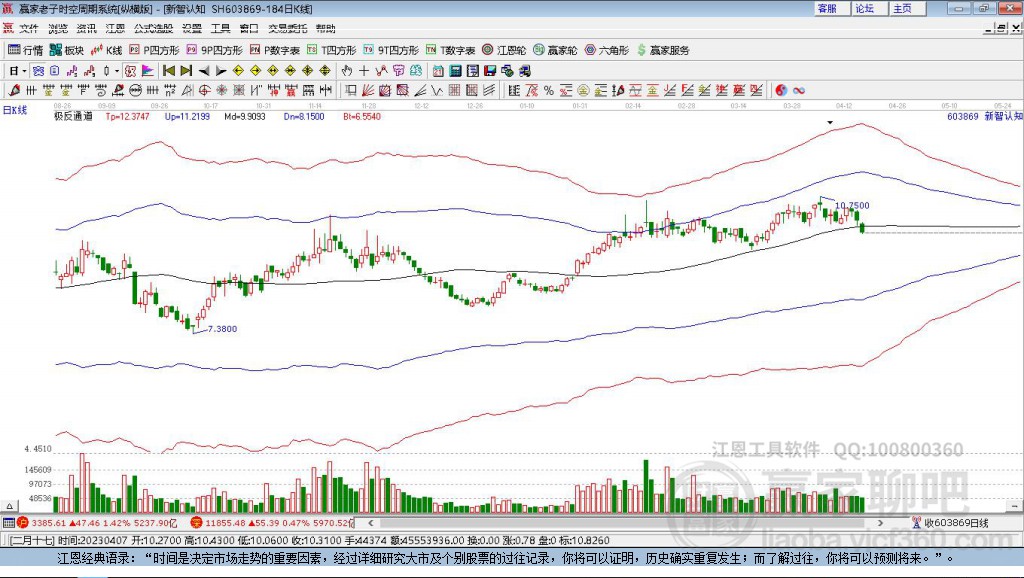Select the hand pan tool
1024x578 pixels.
point(346,71)
